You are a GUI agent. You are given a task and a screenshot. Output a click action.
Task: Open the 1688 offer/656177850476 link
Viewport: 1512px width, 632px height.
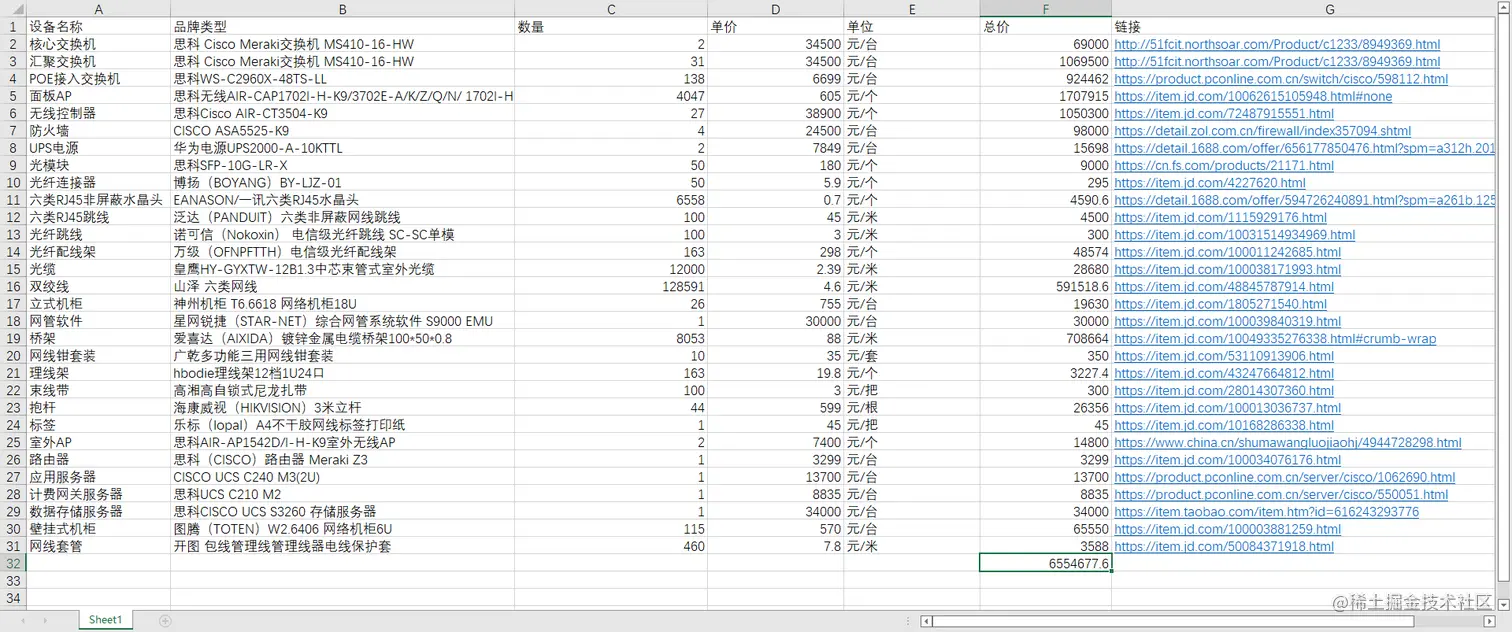[1305, 148]
